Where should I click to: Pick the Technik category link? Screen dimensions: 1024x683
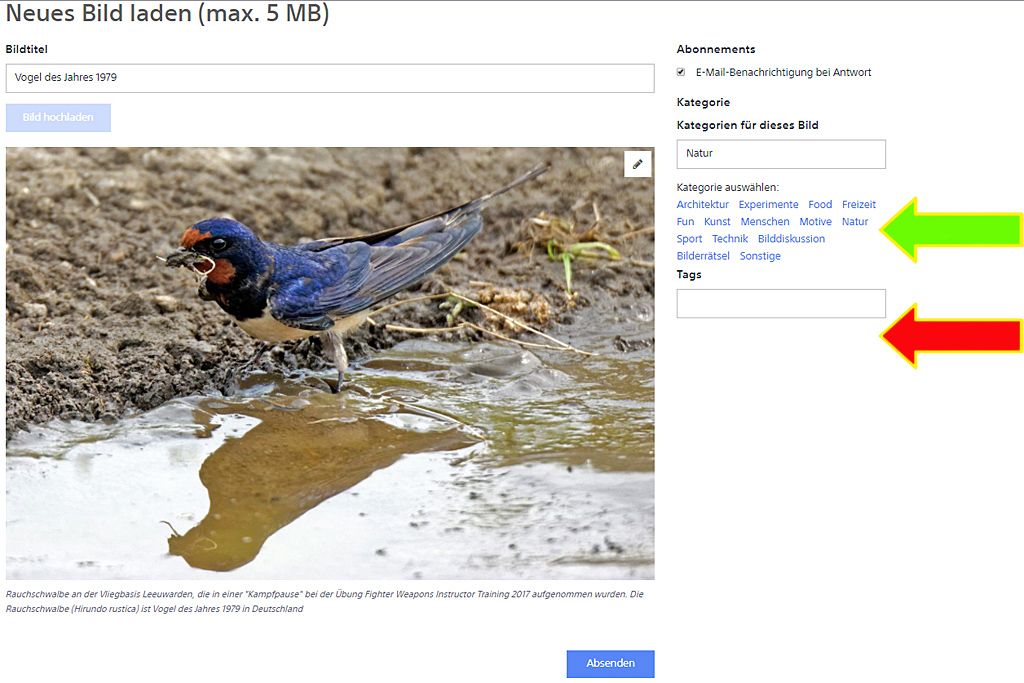730,239
